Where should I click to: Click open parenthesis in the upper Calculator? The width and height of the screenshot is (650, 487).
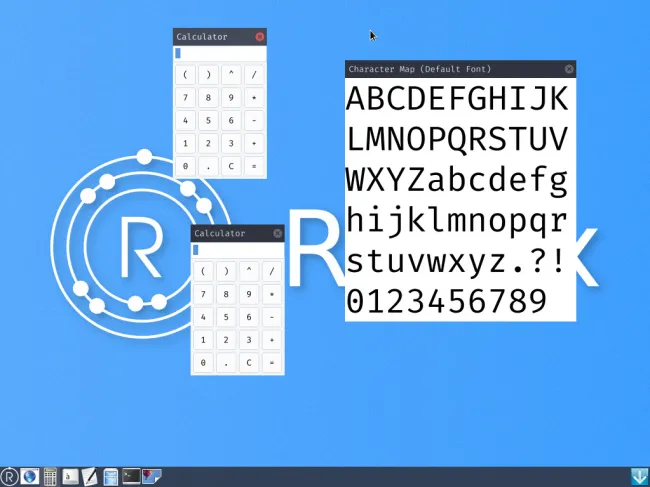tap(185, 75)
